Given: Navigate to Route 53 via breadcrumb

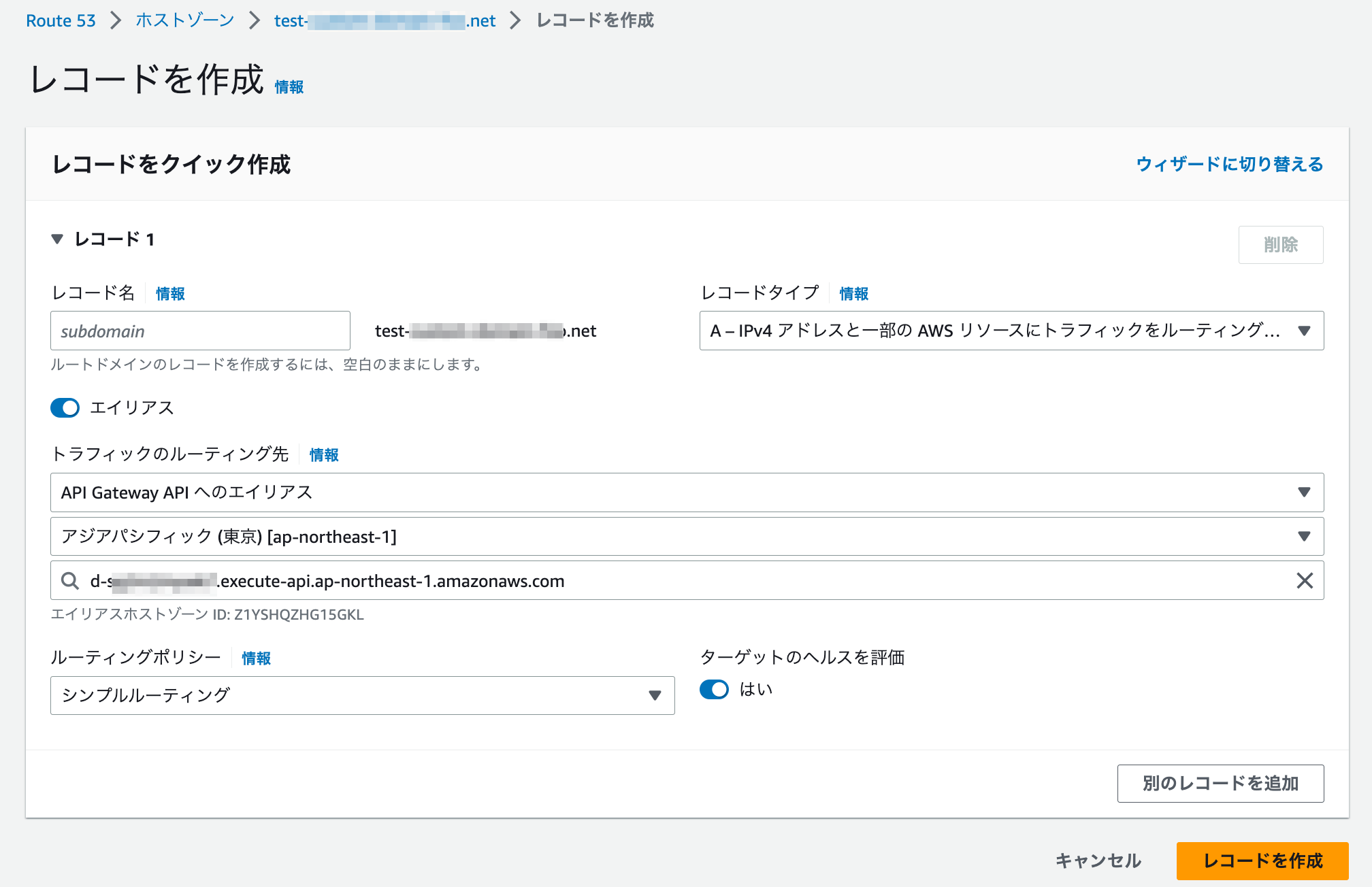Looking at the screenshot, I should tap(61, 20).
